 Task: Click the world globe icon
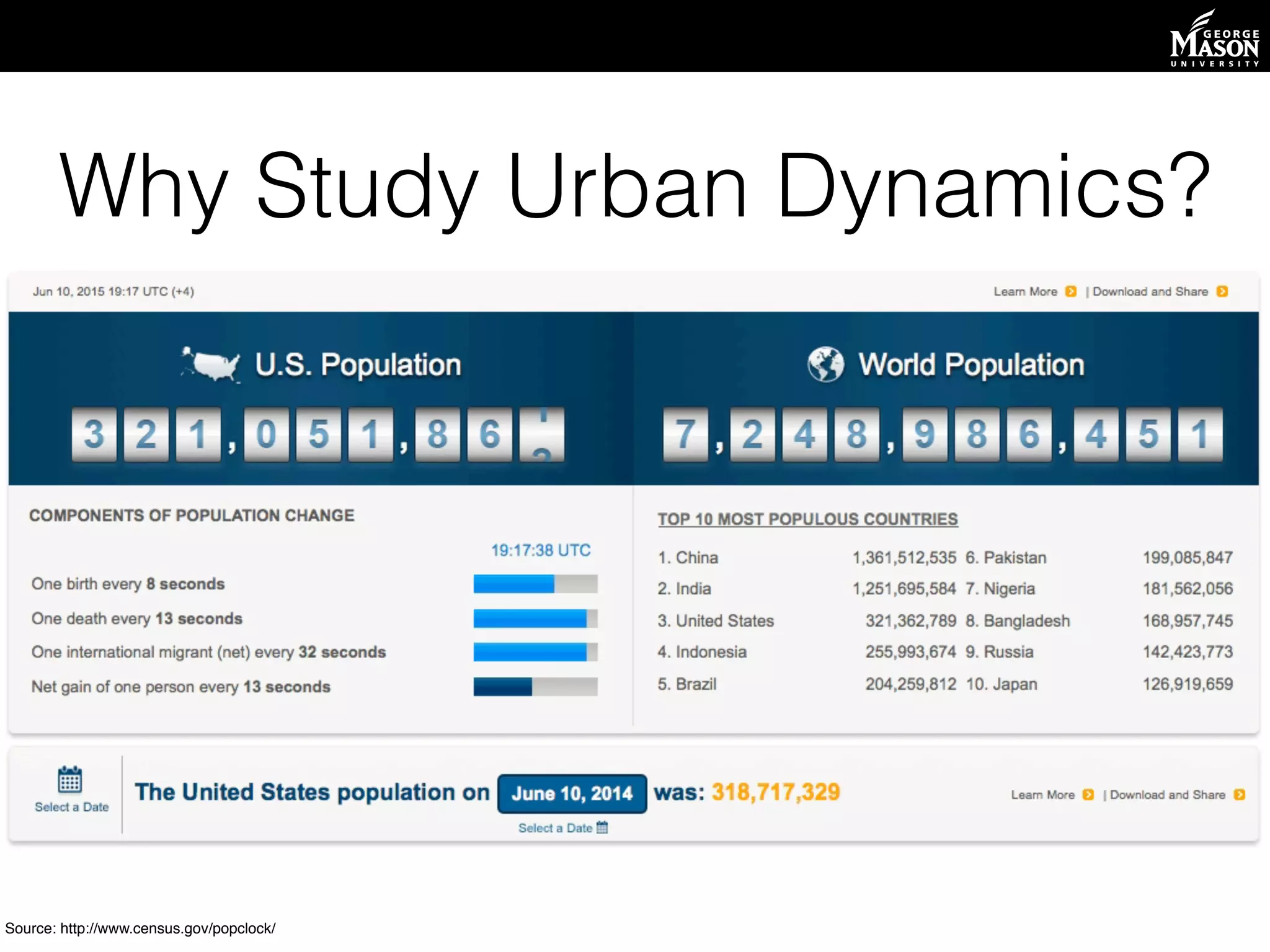pyautogui.click(x=825, y=364)
